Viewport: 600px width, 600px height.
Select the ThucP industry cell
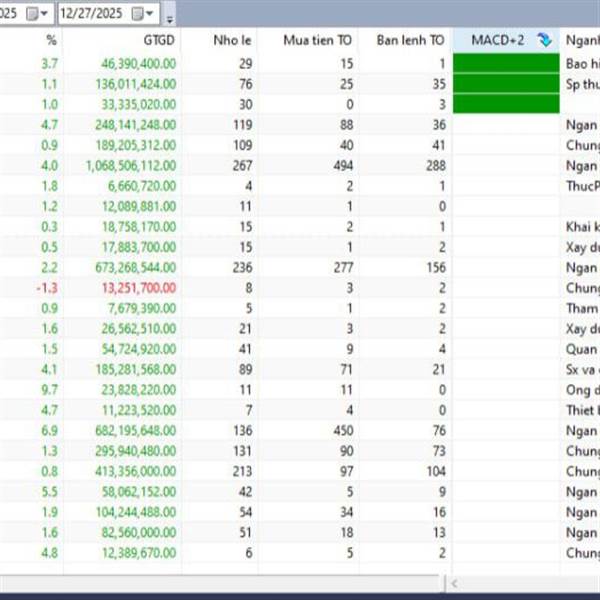[x=583, y=186]
